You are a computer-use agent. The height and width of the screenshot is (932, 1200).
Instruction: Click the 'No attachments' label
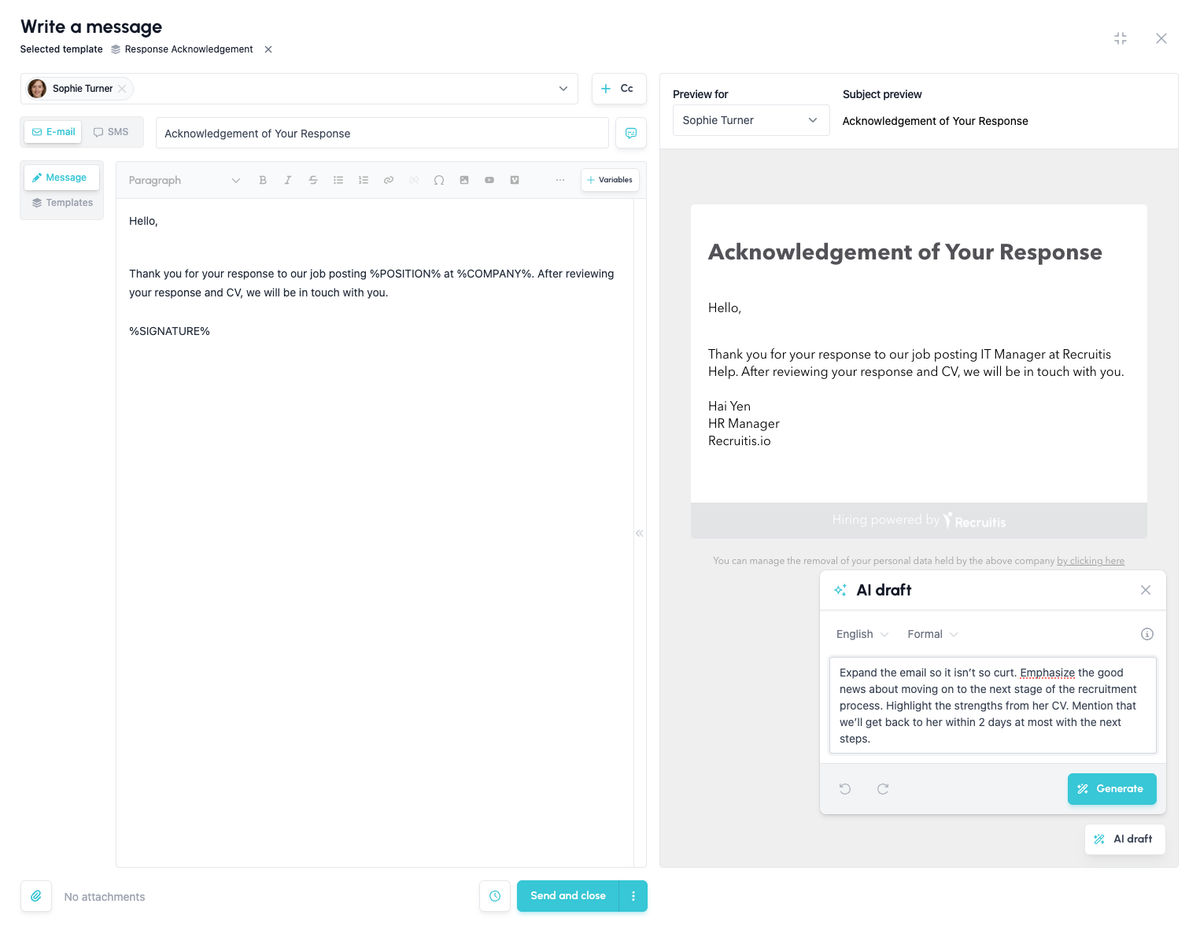click(x=105, y=897)
